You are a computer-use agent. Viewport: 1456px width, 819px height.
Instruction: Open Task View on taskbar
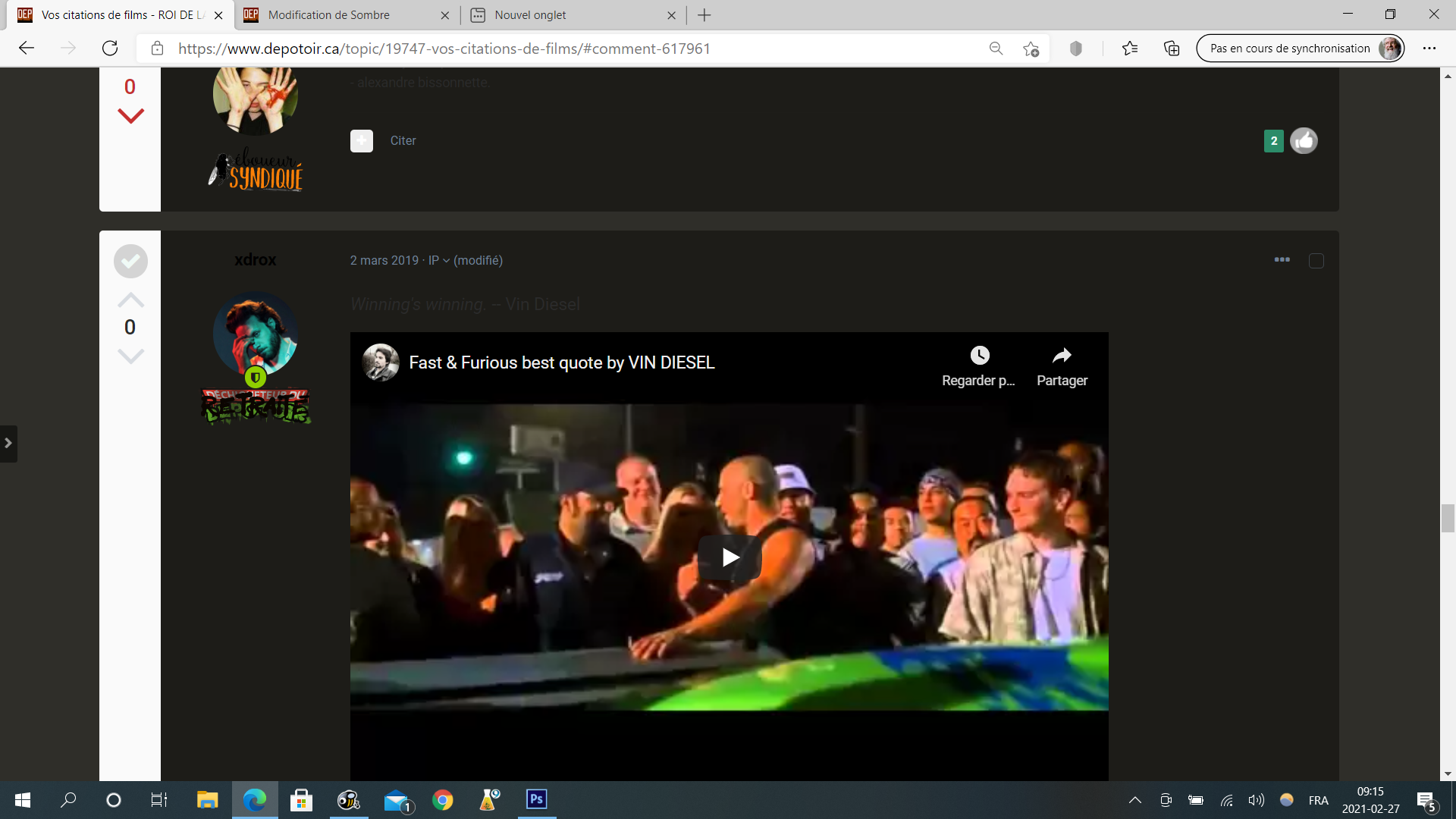click(159, 800)
